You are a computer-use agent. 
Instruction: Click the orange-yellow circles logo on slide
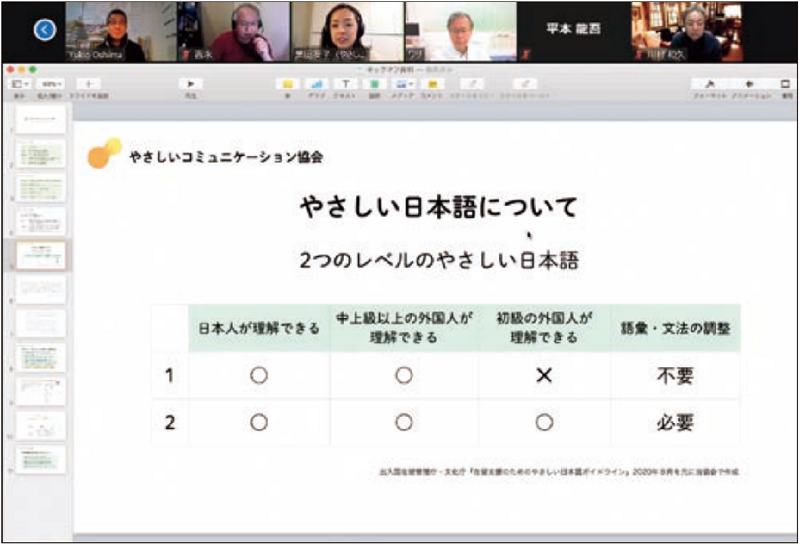[105, 153]
